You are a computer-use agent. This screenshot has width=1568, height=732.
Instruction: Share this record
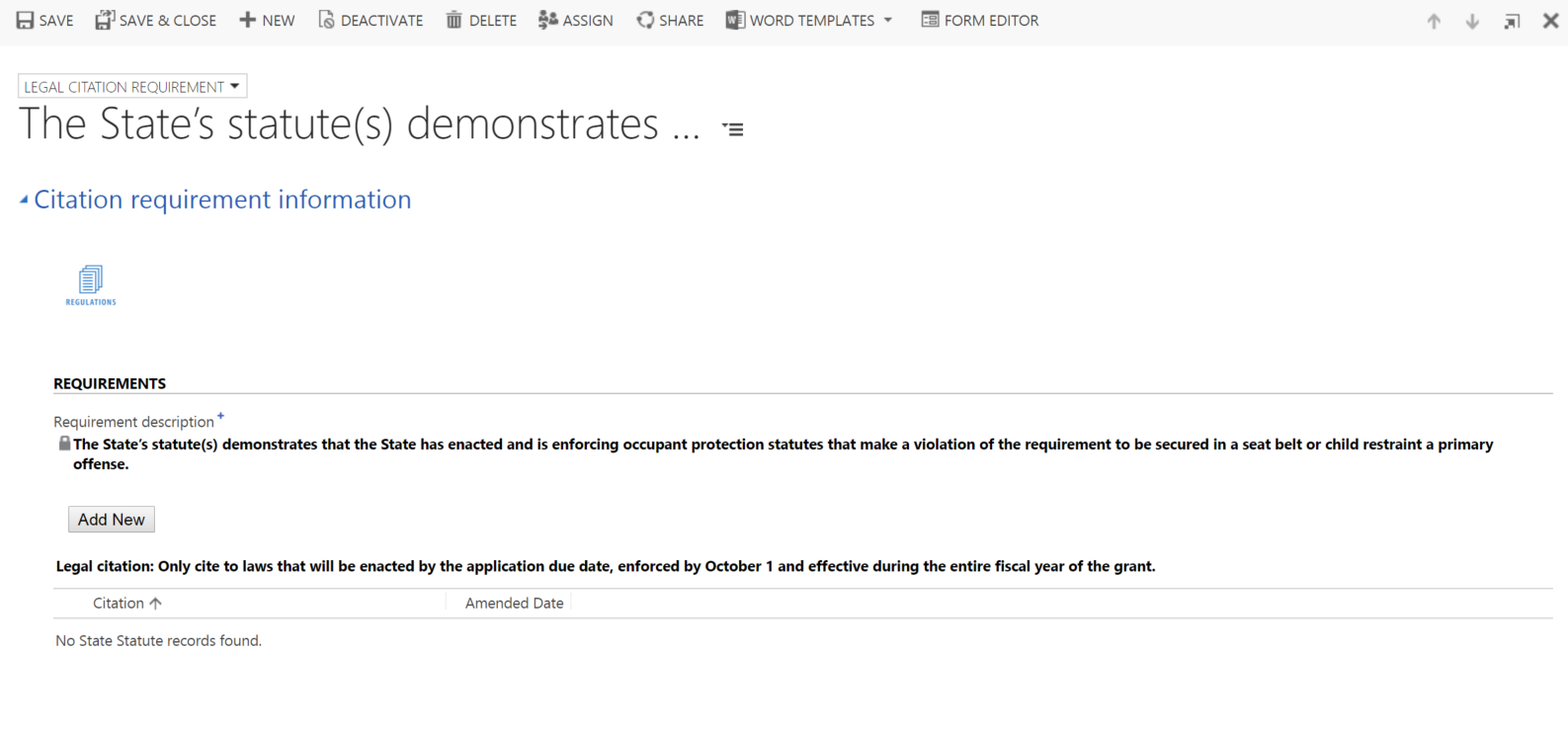pos(670,21)
